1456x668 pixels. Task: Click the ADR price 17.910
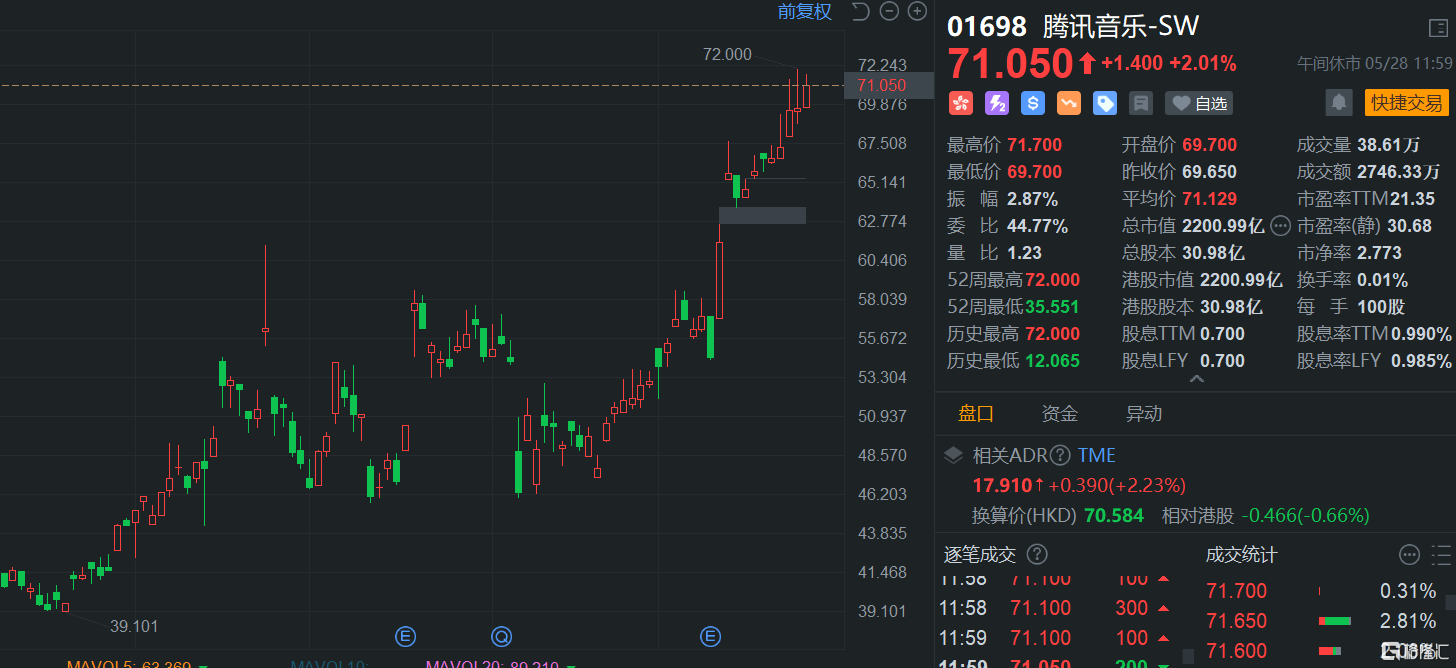[1003, 485]
